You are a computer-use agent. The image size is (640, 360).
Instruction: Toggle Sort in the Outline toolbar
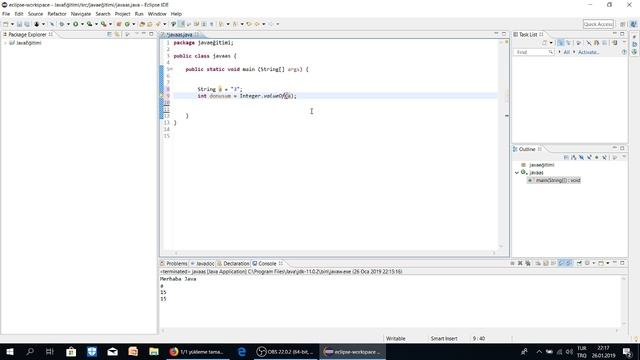pos(573,157)
